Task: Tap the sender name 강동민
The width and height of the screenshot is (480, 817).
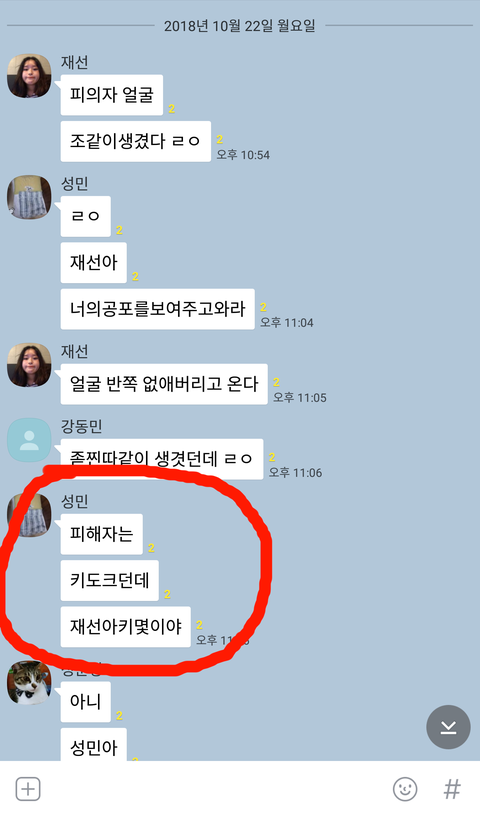Action: [x=81, y=426]
